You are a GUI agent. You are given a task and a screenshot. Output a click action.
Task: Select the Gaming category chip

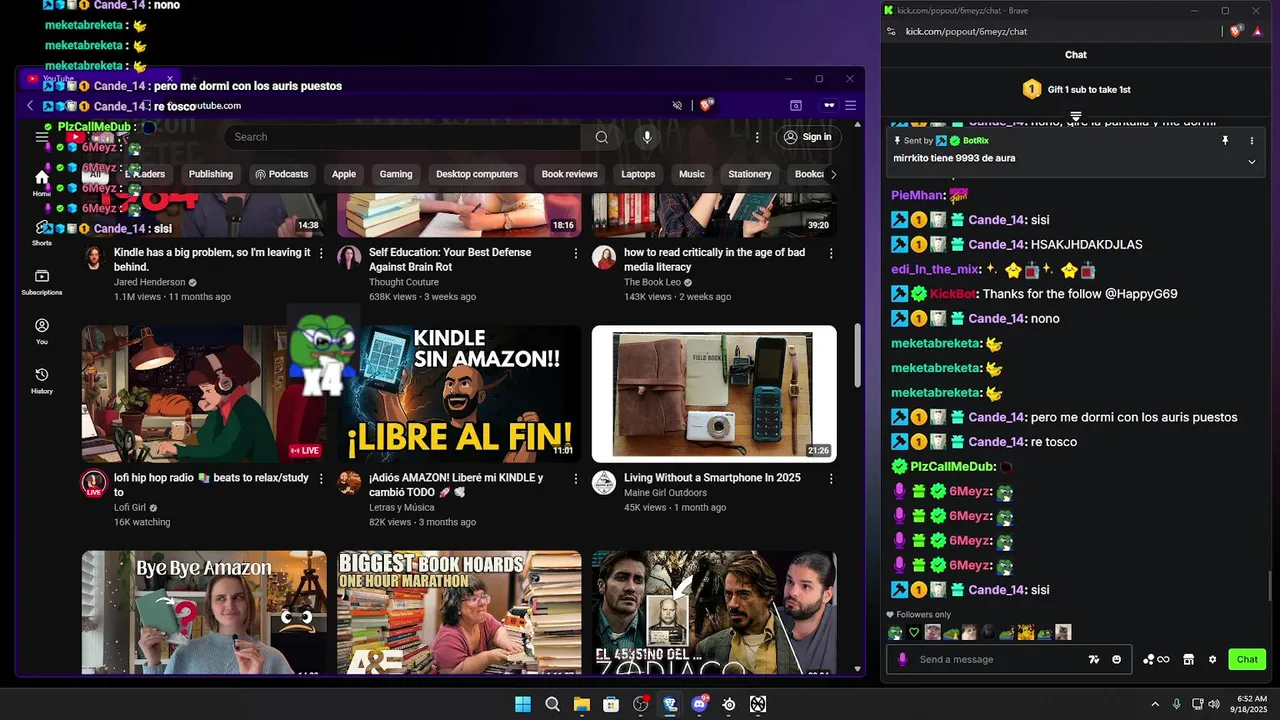click(396, 174)
